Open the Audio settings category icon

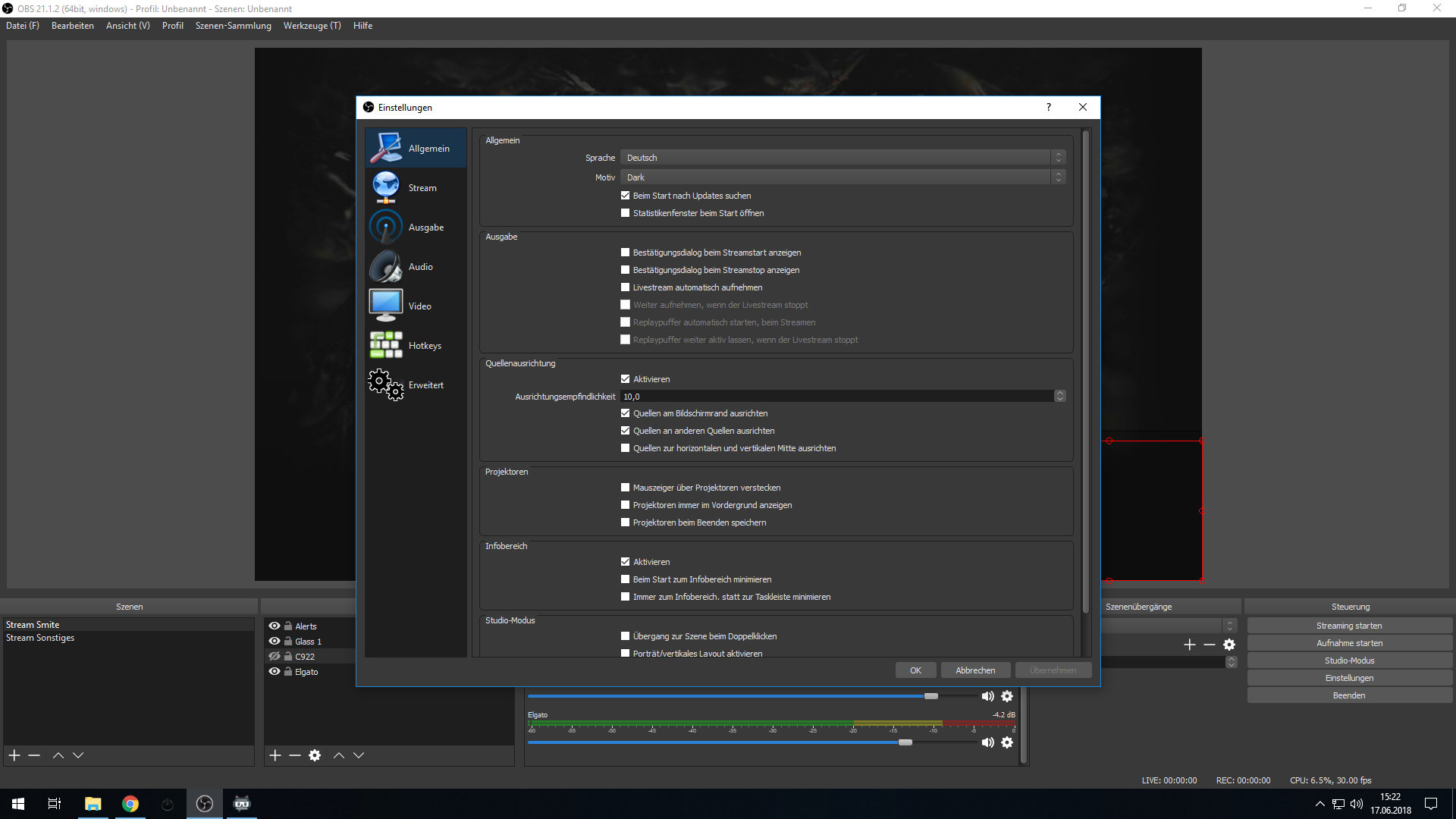386,266
